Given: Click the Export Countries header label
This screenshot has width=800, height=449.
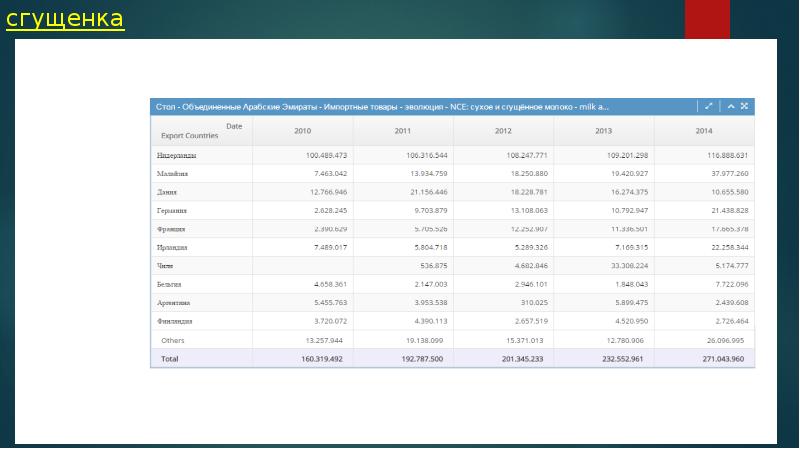Looking at the screenshot, I should 189,136.
